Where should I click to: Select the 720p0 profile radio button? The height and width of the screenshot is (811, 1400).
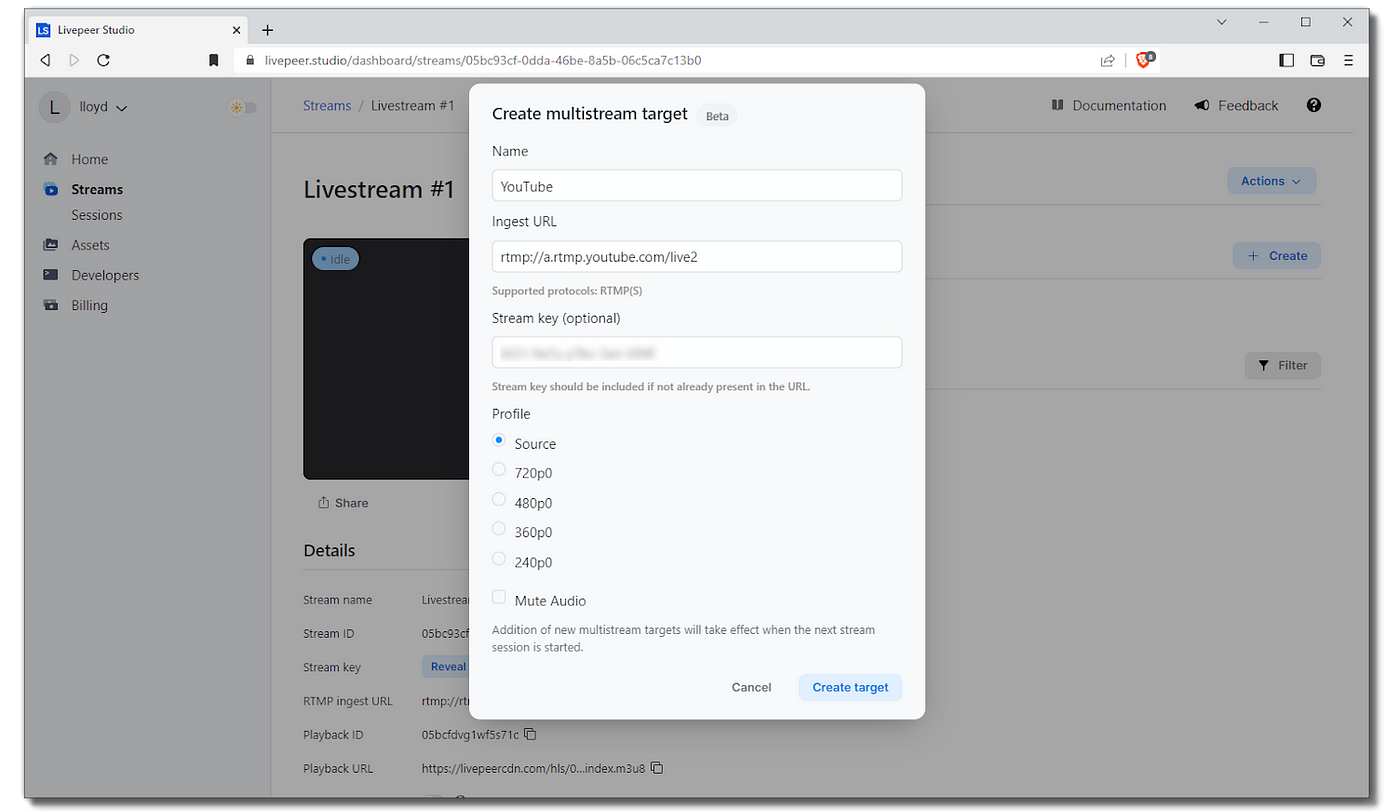[499, 469]
